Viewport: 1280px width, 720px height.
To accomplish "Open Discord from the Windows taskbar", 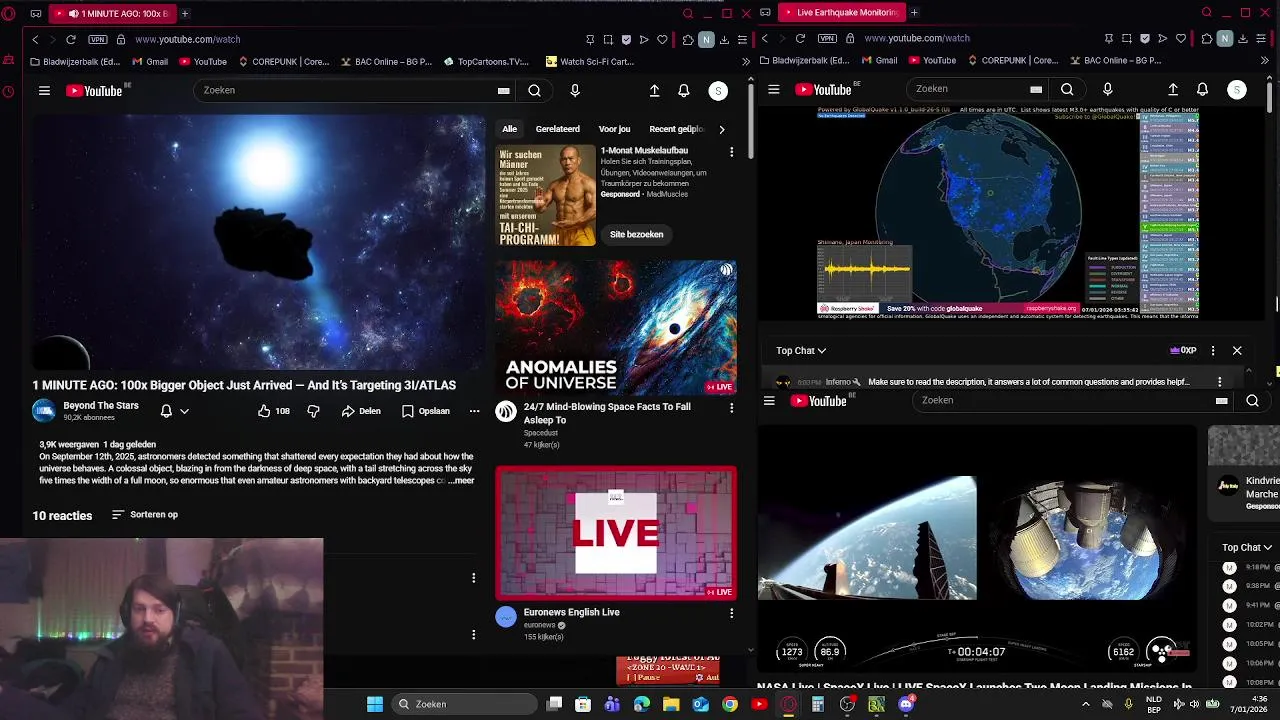I will 906,704.
